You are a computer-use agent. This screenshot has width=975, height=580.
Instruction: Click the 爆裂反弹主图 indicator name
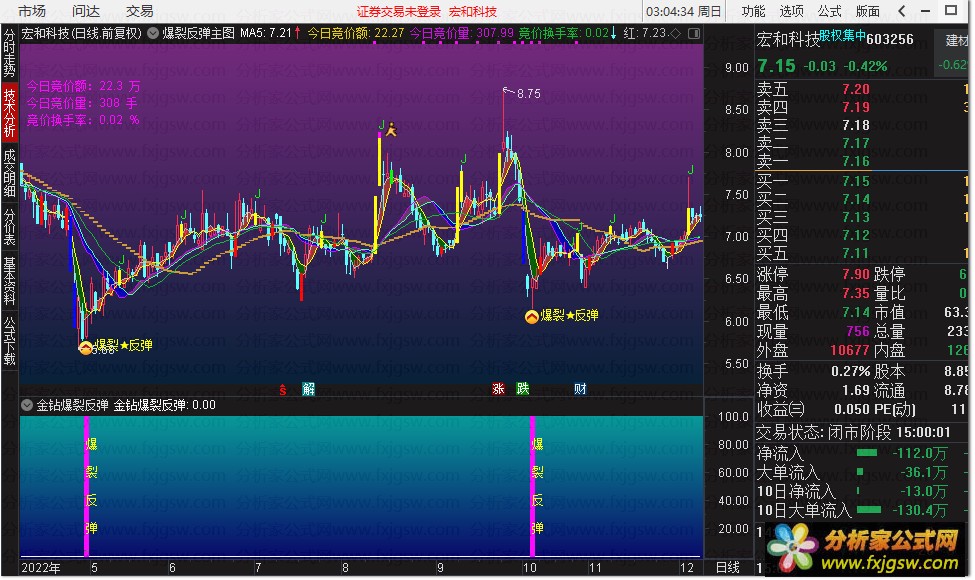198,33
